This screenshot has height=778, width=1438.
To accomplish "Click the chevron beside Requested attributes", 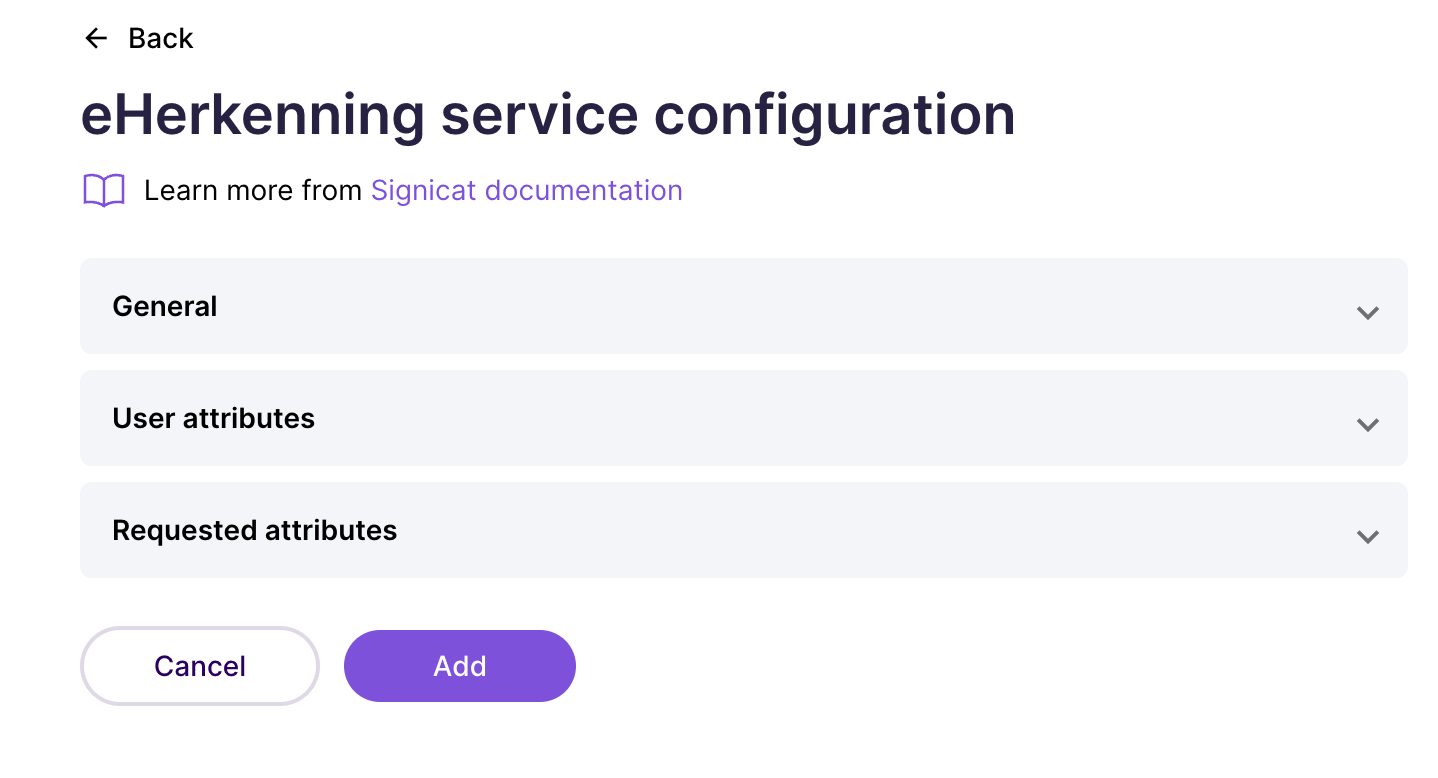I will pyautogui.click(x=1367, y=536).
